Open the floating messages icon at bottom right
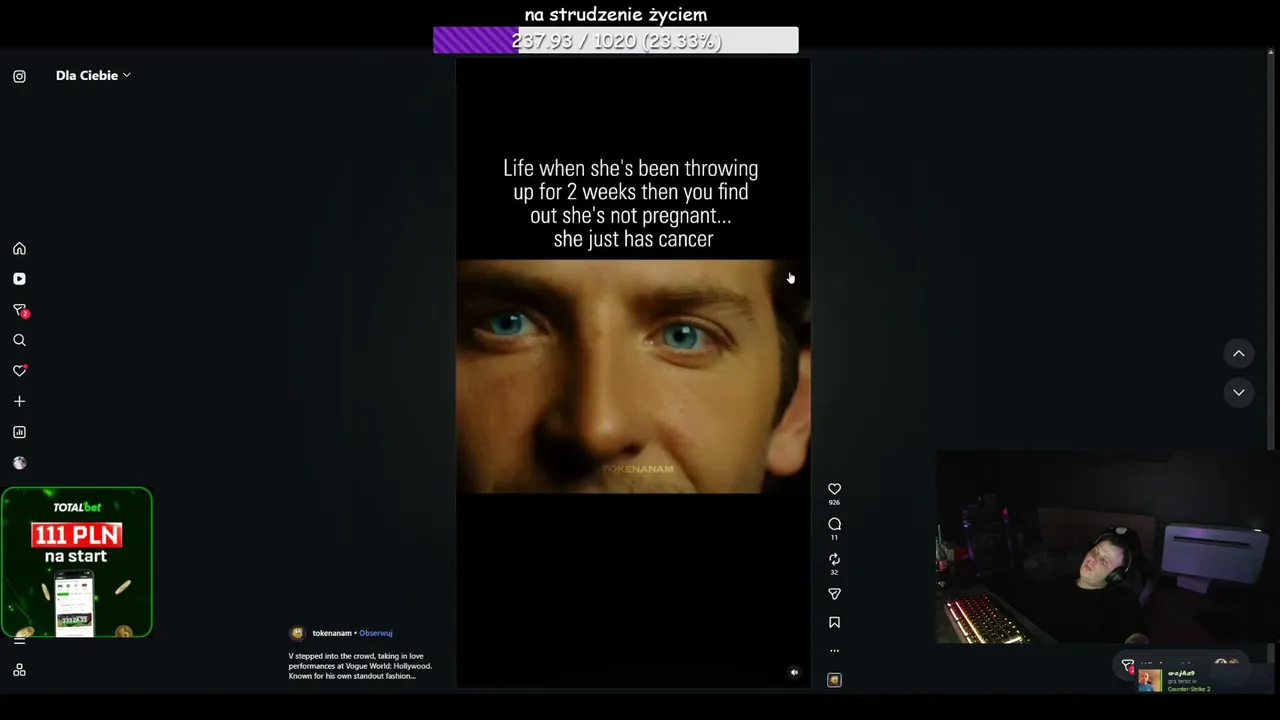This screenshot has height=720, width=1280. pyautogui.click(x=1128, y=666)
